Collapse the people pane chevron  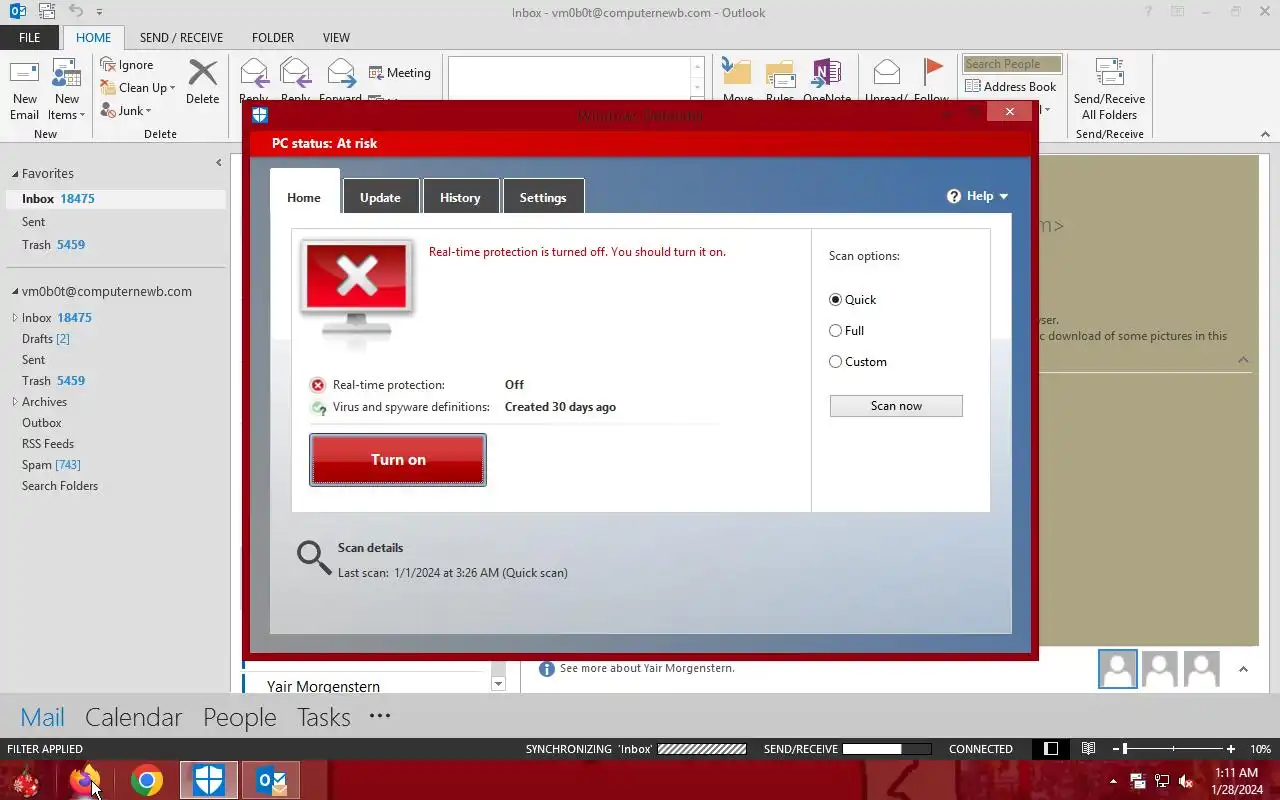[1243, 669]
